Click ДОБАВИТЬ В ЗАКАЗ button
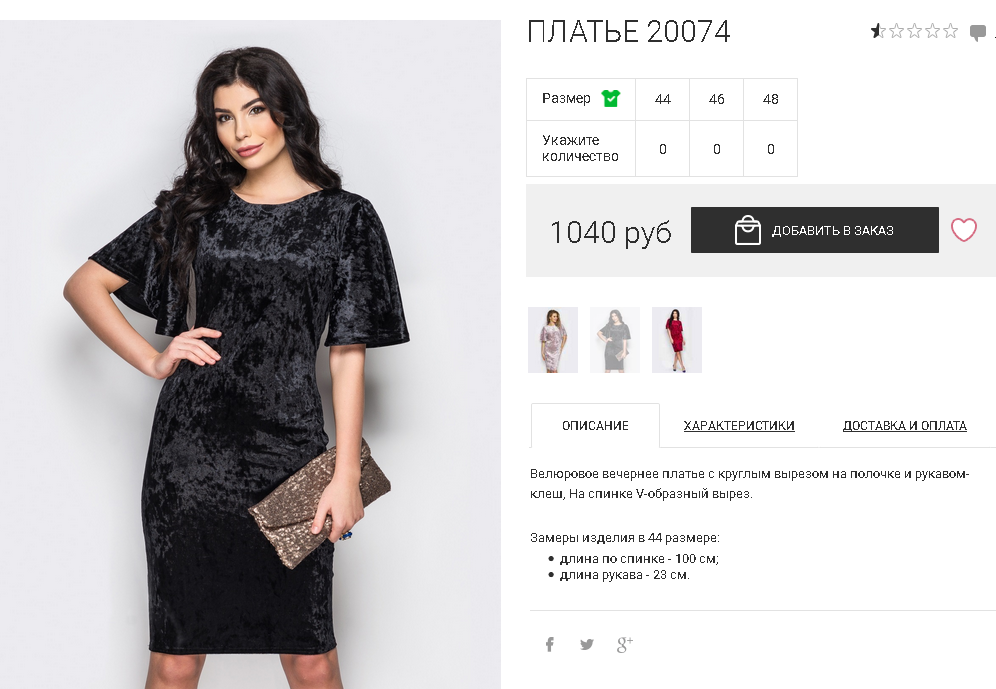The width and height of the screenshot is (996, 689). (x=814, y=230)
